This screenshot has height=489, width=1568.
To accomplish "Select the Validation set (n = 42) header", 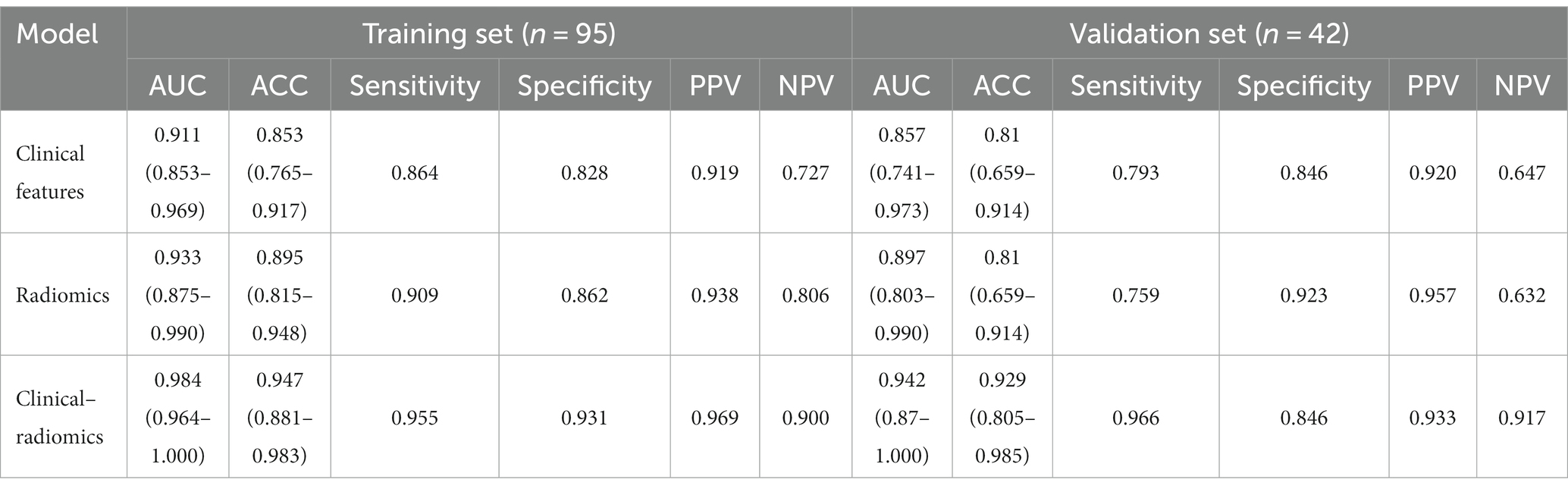I will [x=1209, y=34].
